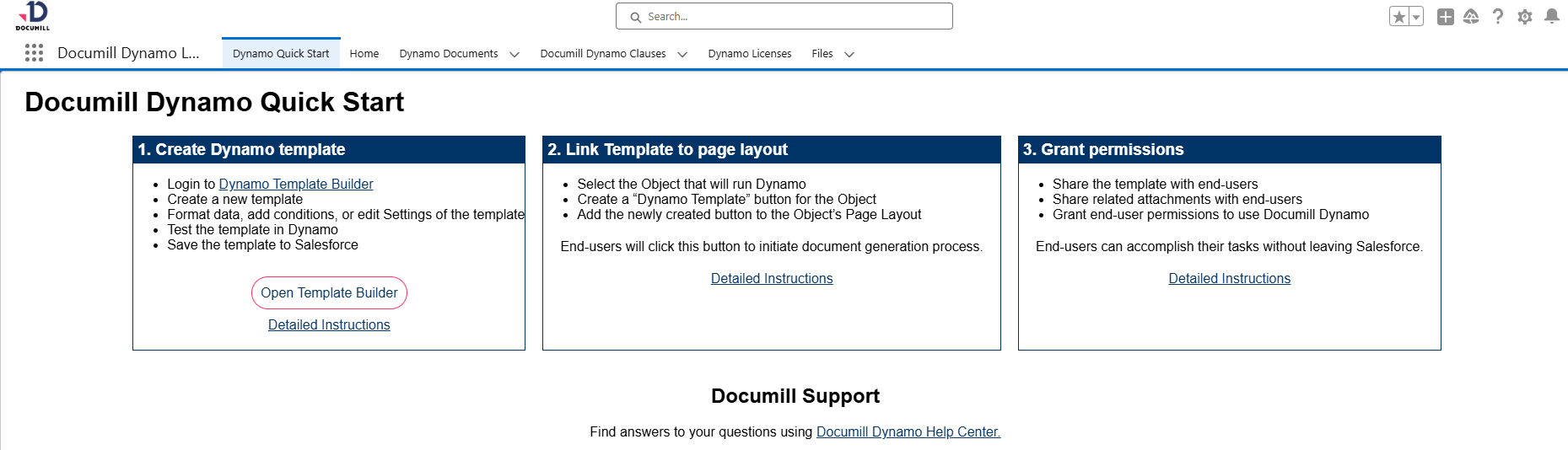Open global actions plus icon
Image resolution: width=1568 pixels, height=450 pixels.
[x=1445, y=17]
